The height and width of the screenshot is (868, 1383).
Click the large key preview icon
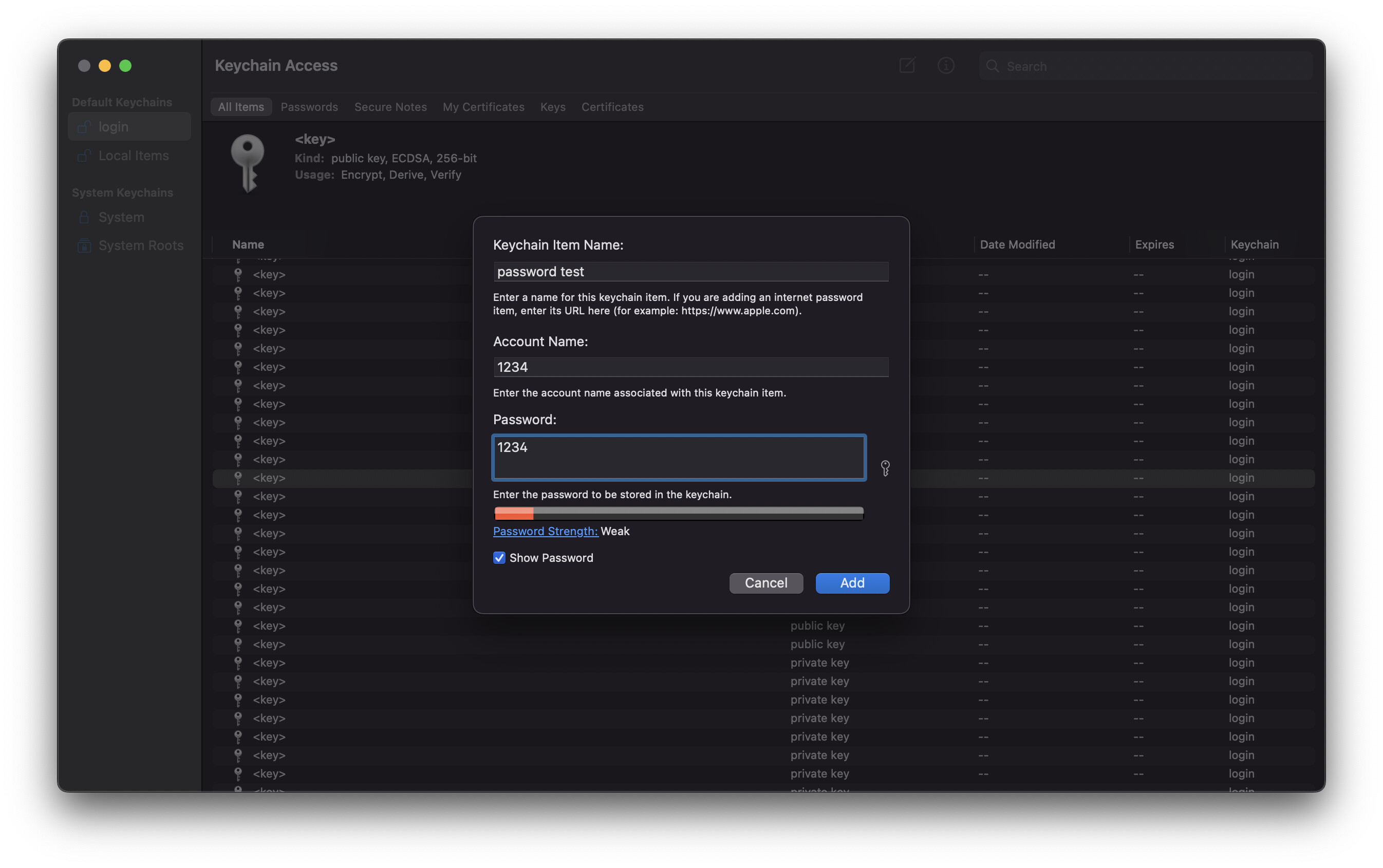click(248, 163)
